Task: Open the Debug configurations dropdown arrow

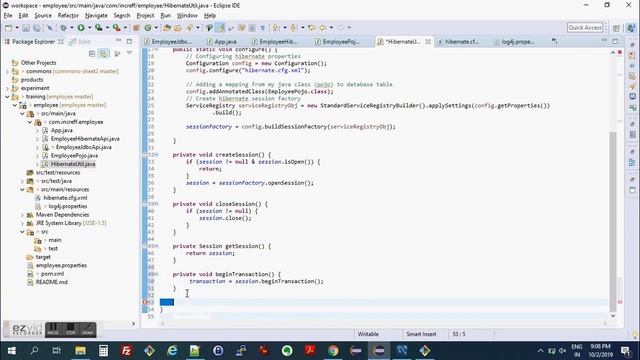Action: coord(71,28)
